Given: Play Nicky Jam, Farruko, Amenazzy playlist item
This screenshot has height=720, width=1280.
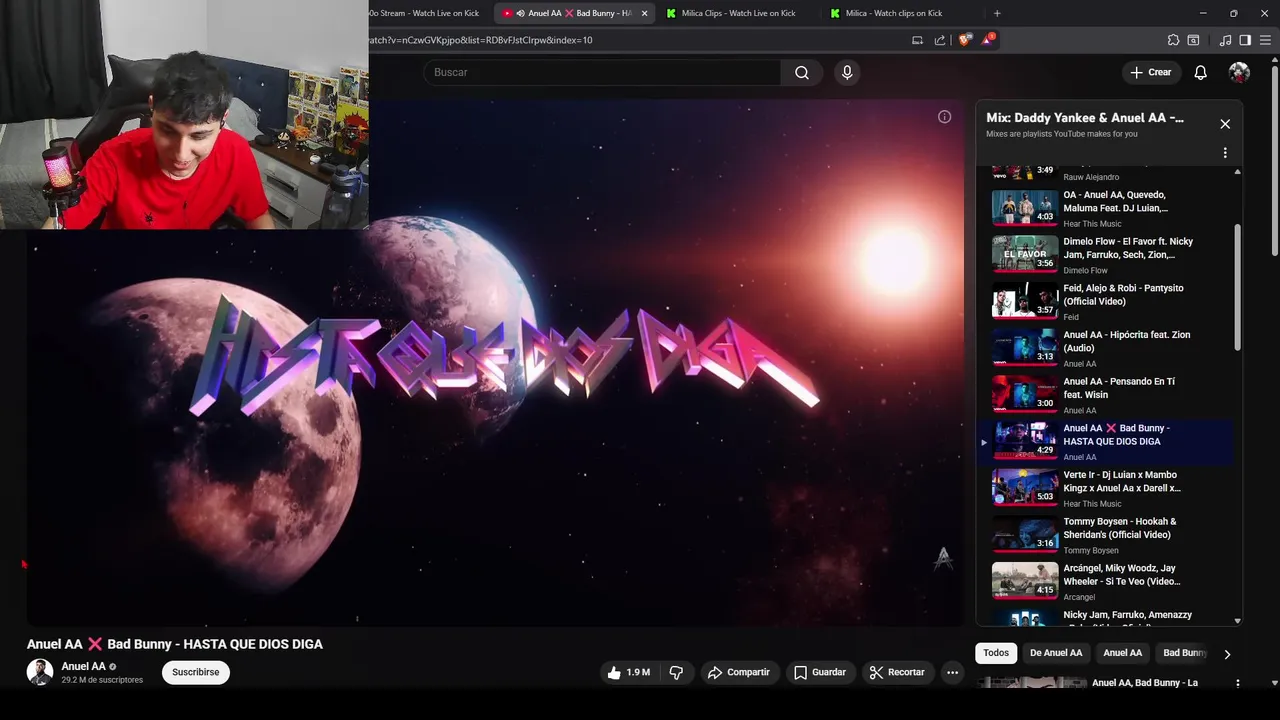Looking at the screenshot, I should coord(1105,617).
